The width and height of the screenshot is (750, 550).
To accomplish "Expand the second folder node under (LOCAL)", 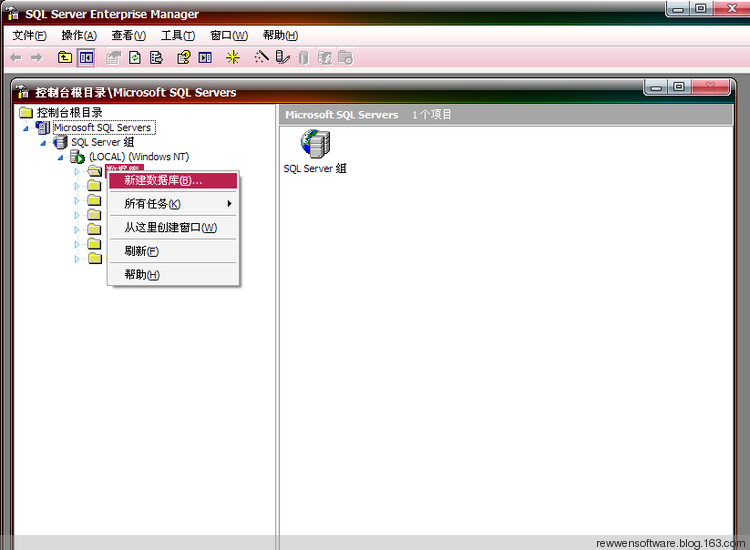I will click(x=77, y=186).
